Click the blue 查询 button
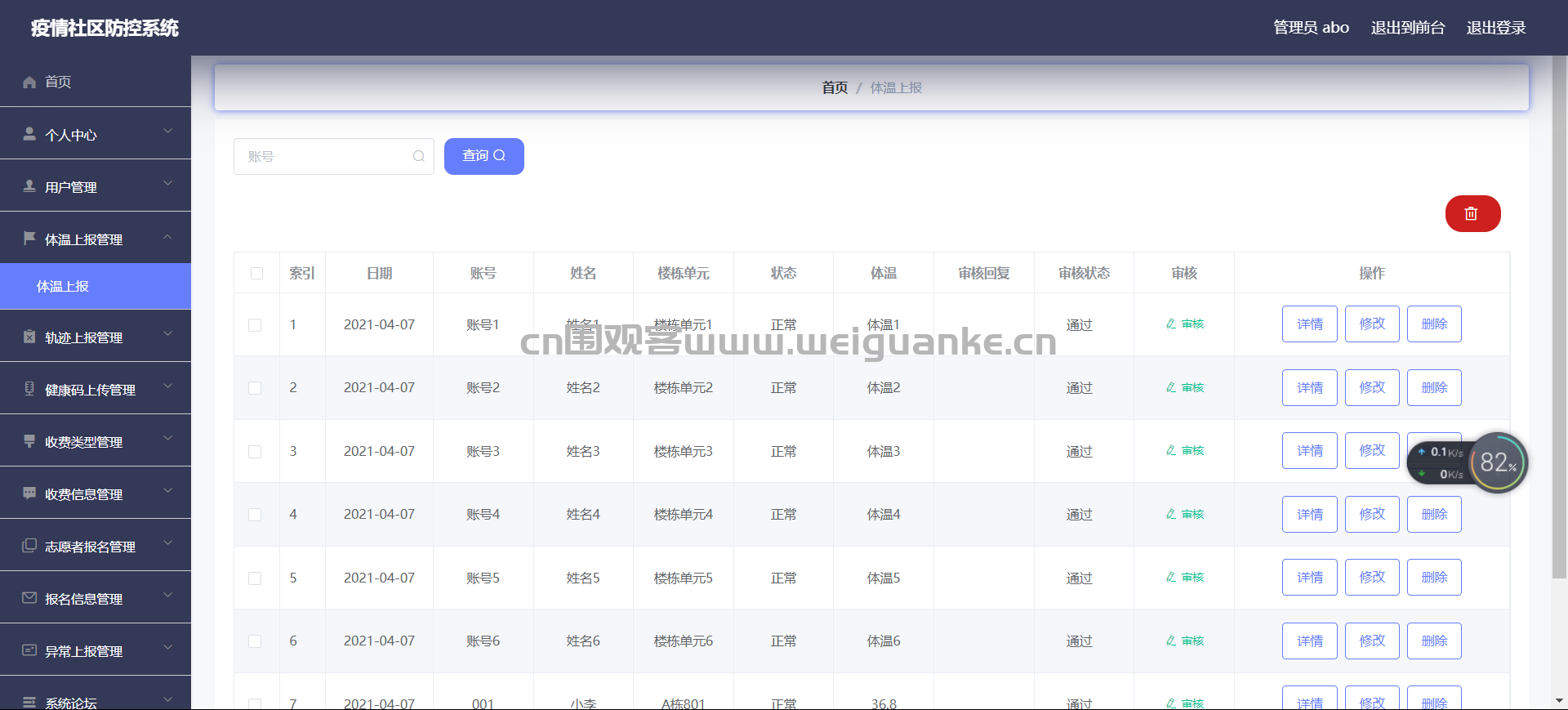 pos(484,156)
